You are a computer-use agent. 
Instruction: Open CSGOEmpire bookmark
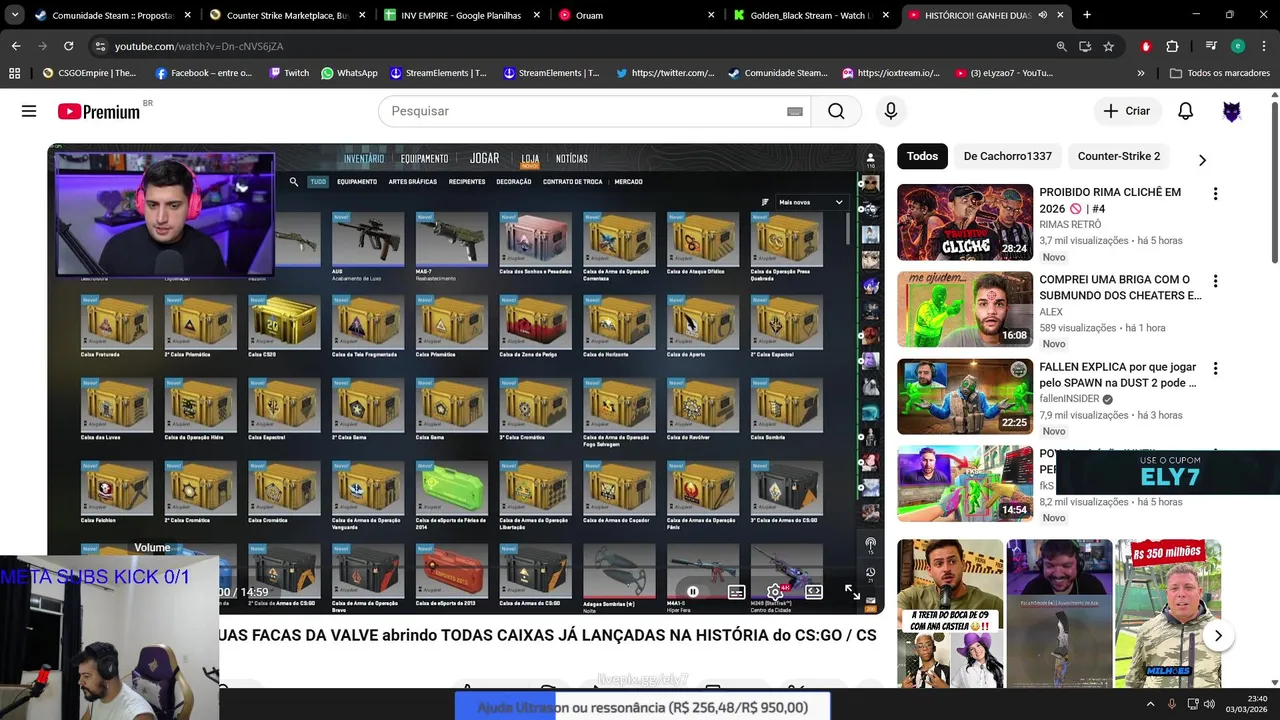[x=89, y=73]
